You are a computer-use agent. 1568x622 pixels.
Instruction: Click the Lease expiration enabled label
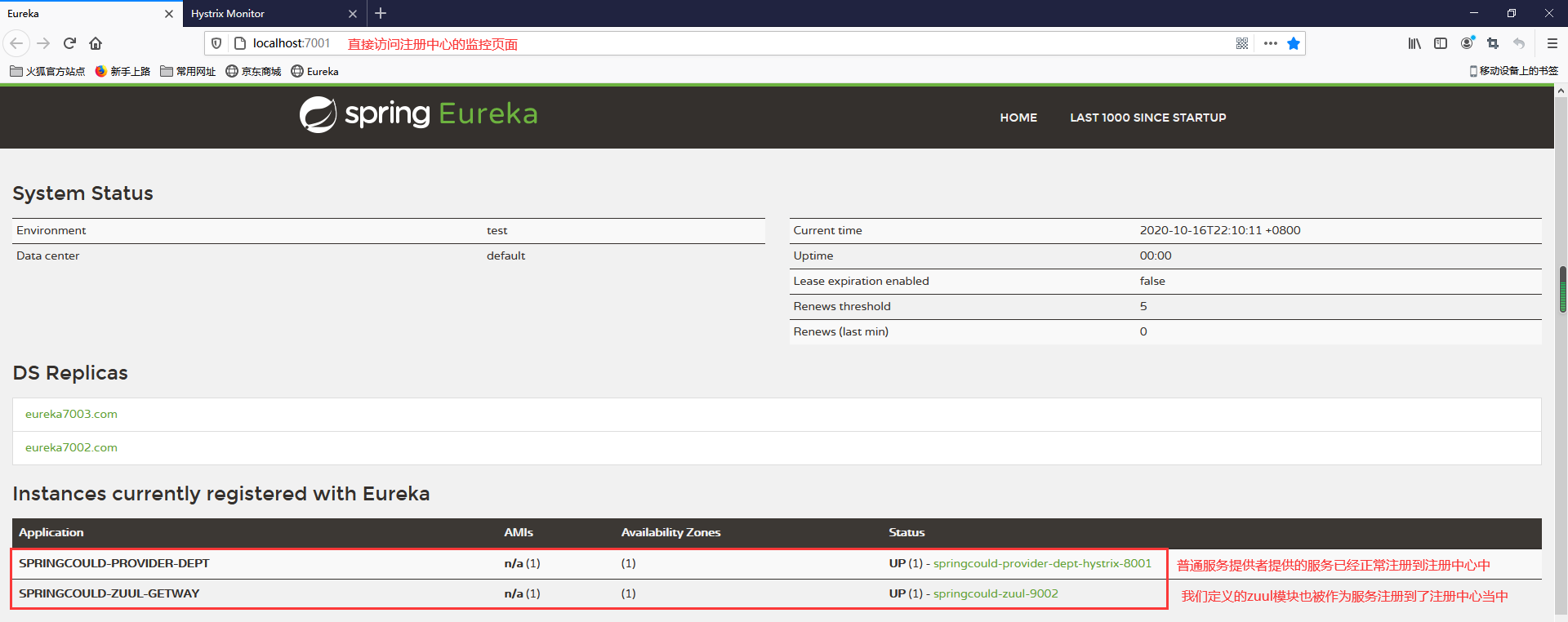pos(861,281)
